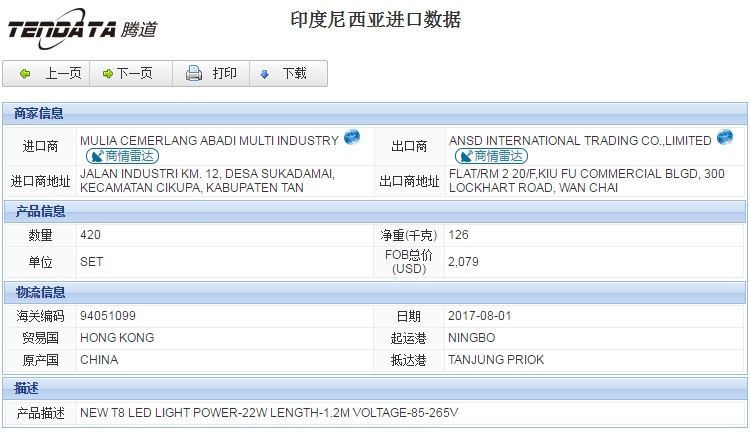
Task: Collapse the 描述 section header
Action: pos(27,387)
